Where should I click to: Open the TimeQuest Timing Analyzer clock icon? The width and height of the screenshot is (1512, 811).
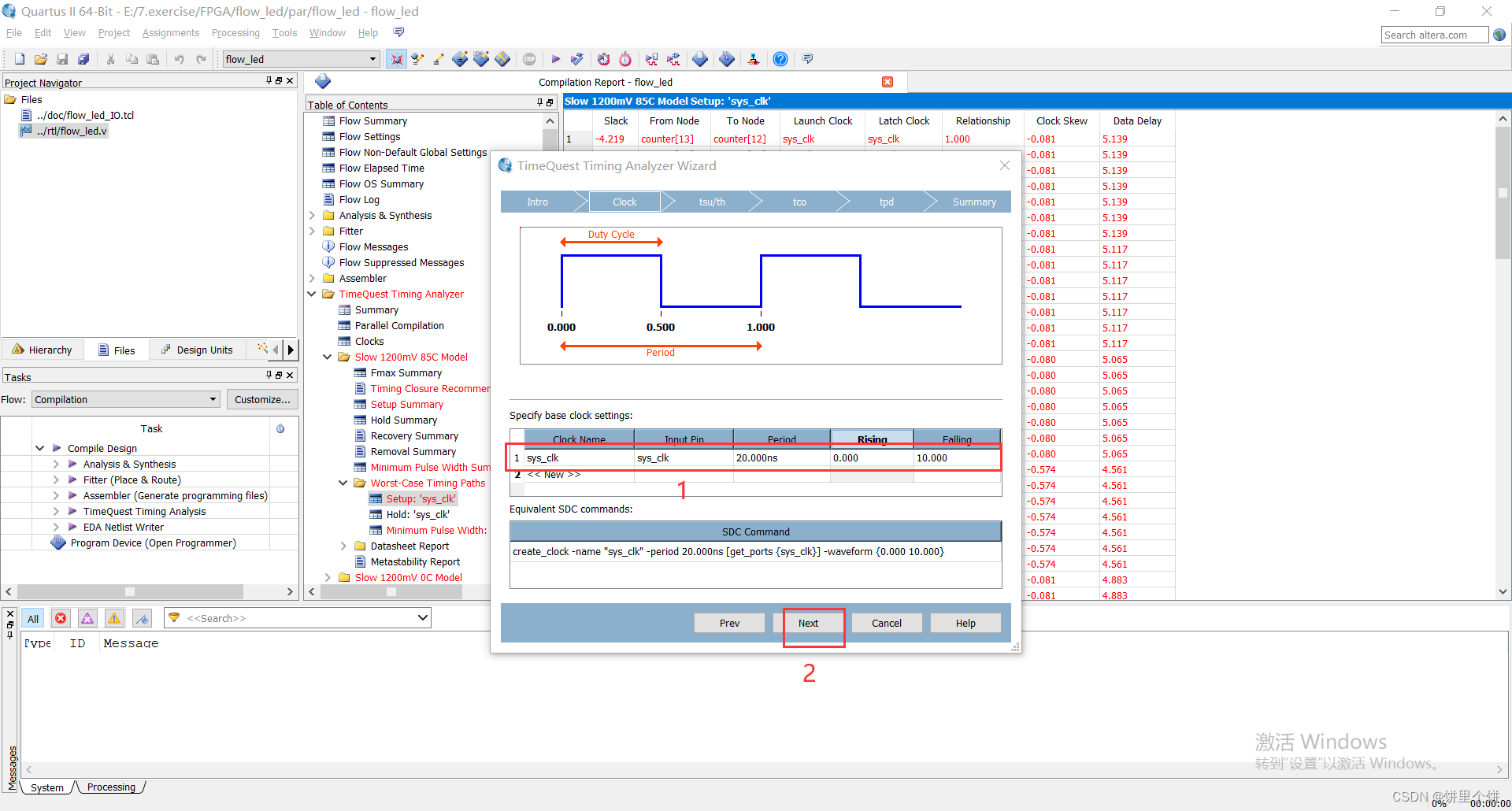(603, 59)
